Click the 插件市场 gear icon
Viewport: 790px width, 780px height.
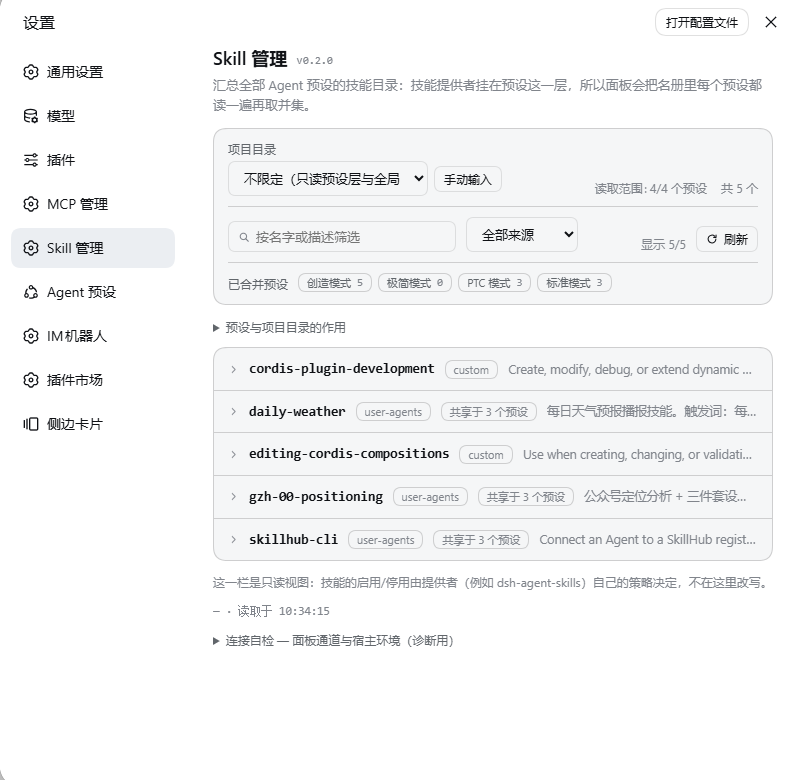tap(31, 380)
